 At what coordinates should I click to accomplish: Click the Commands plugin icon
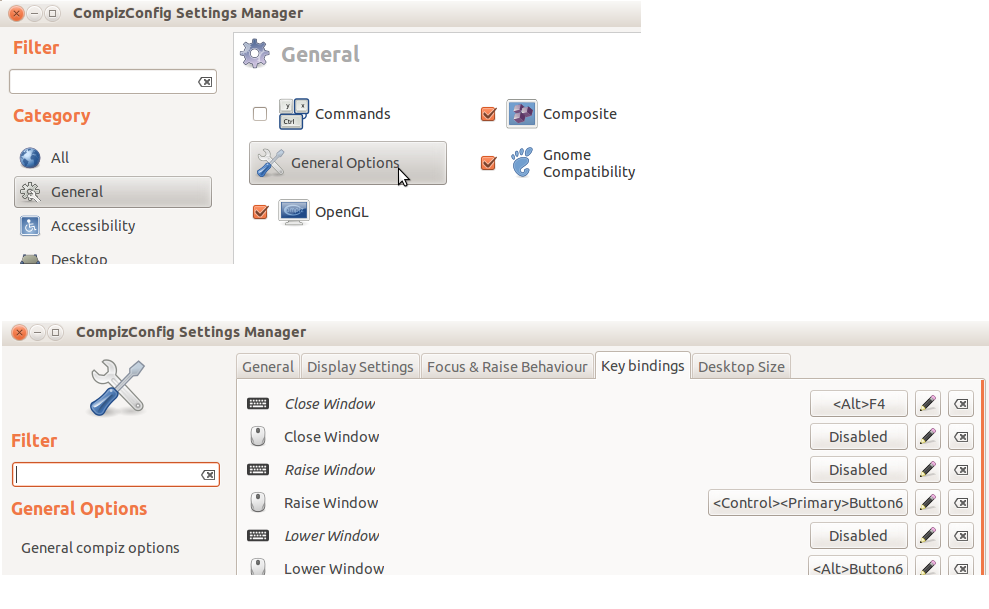(x=293, y=114)
